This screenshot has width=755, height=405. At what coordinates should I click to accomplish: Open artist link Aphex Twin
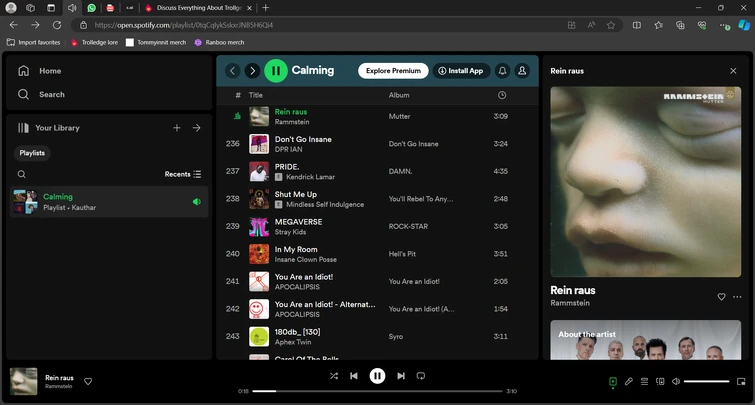click(x=293, y=342)
